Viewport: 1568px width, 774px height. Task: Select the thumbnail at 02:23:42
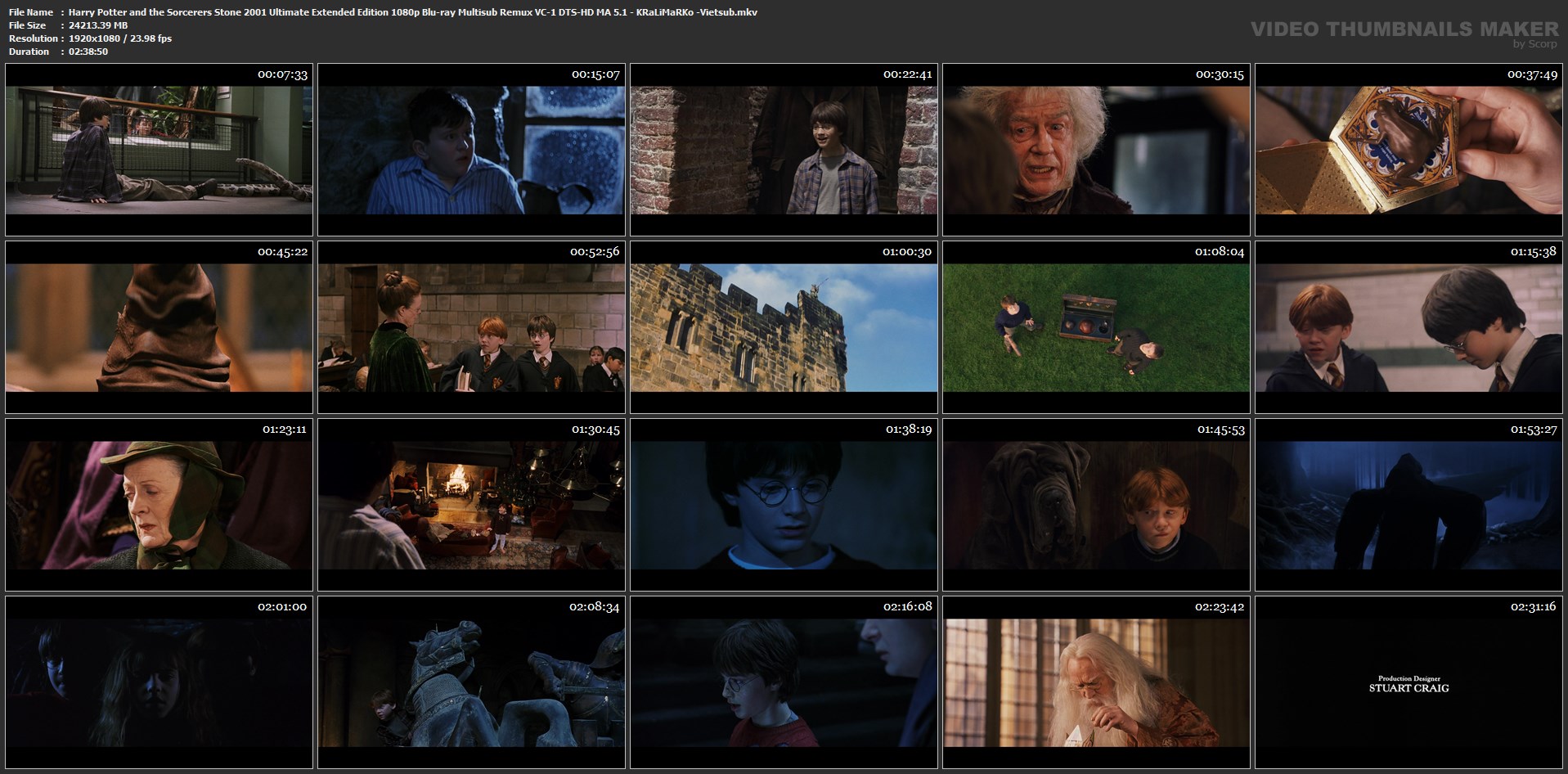click(x=1096, y=682)
